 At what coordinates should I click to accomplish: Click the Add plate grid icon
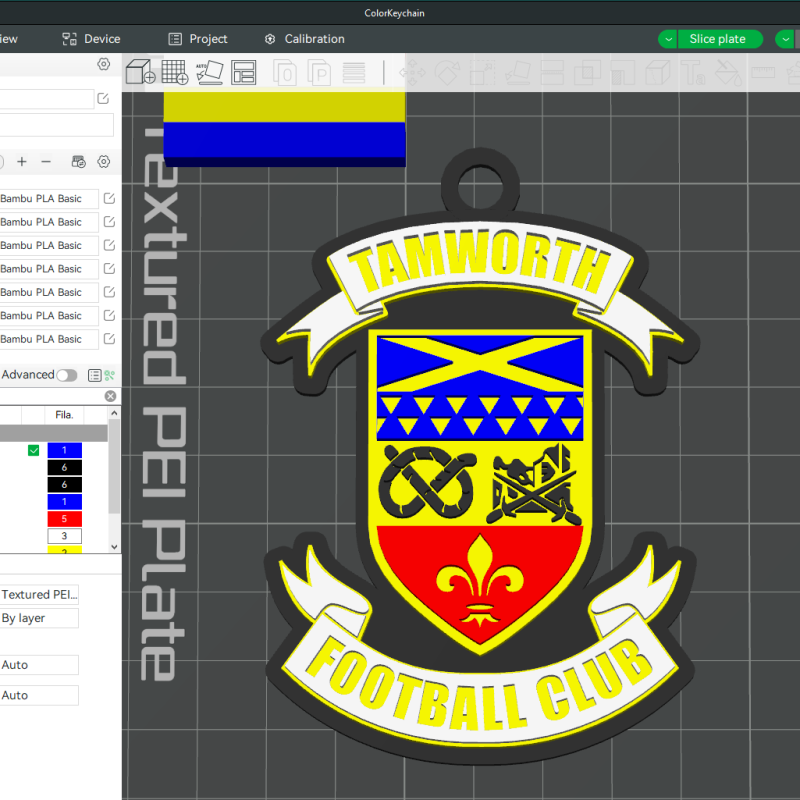coord(174,72)
